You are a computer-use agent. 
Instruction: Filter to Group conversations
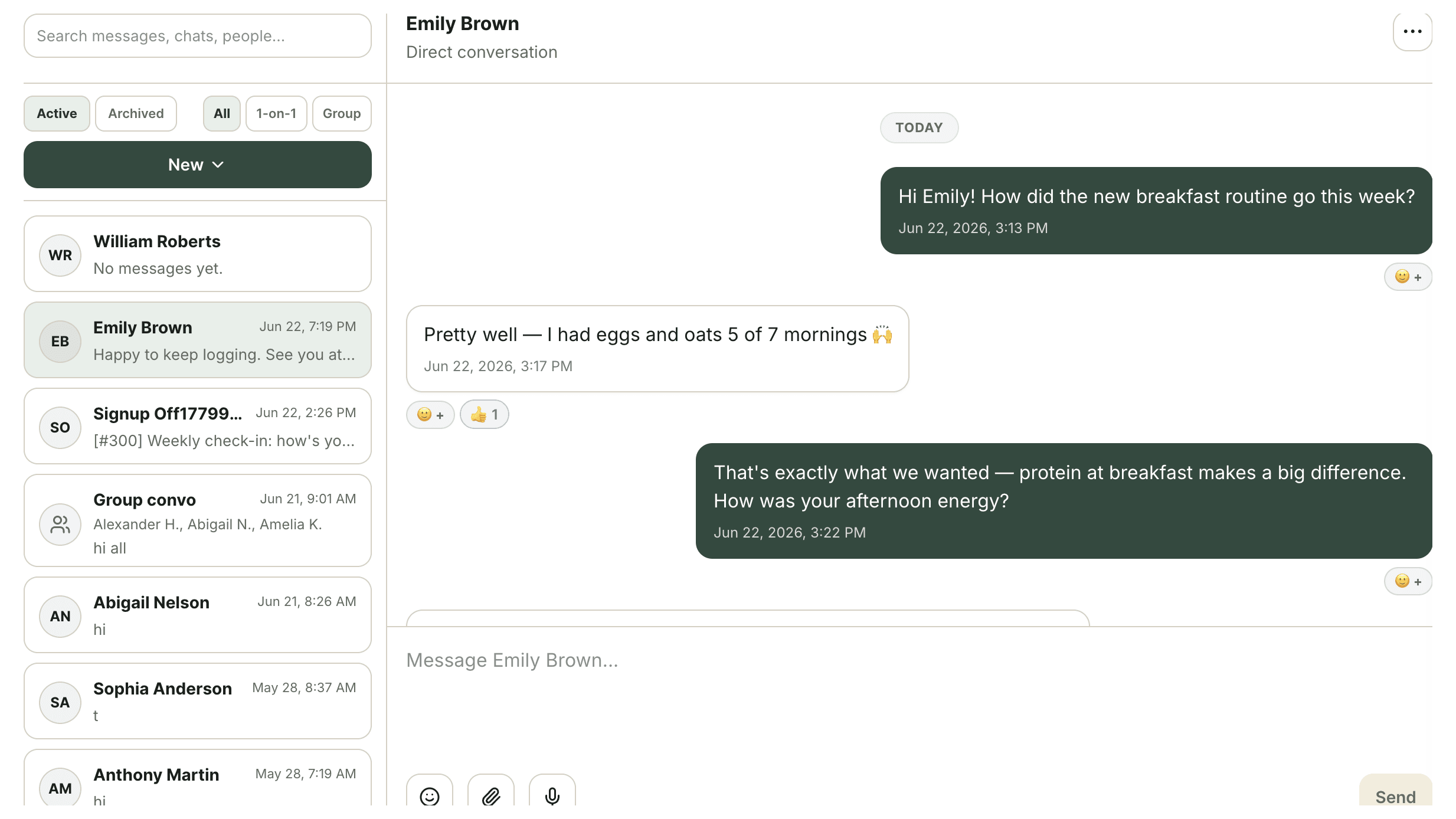point(342,113)
